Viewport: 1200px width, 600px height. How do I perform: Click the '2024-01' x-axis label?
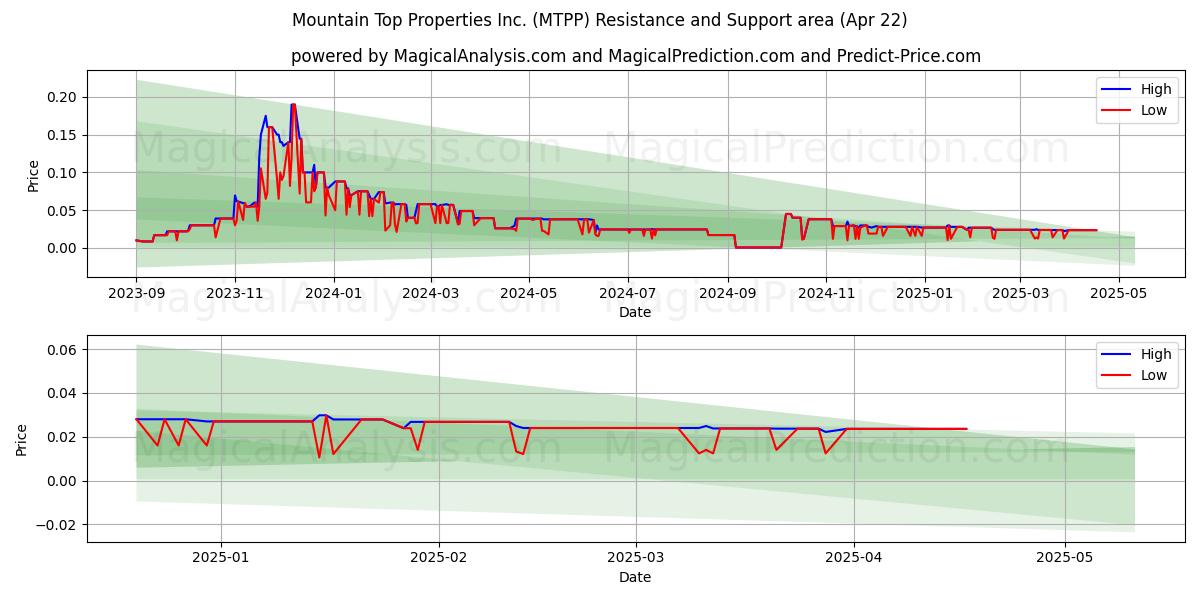[x=333, y=294]
